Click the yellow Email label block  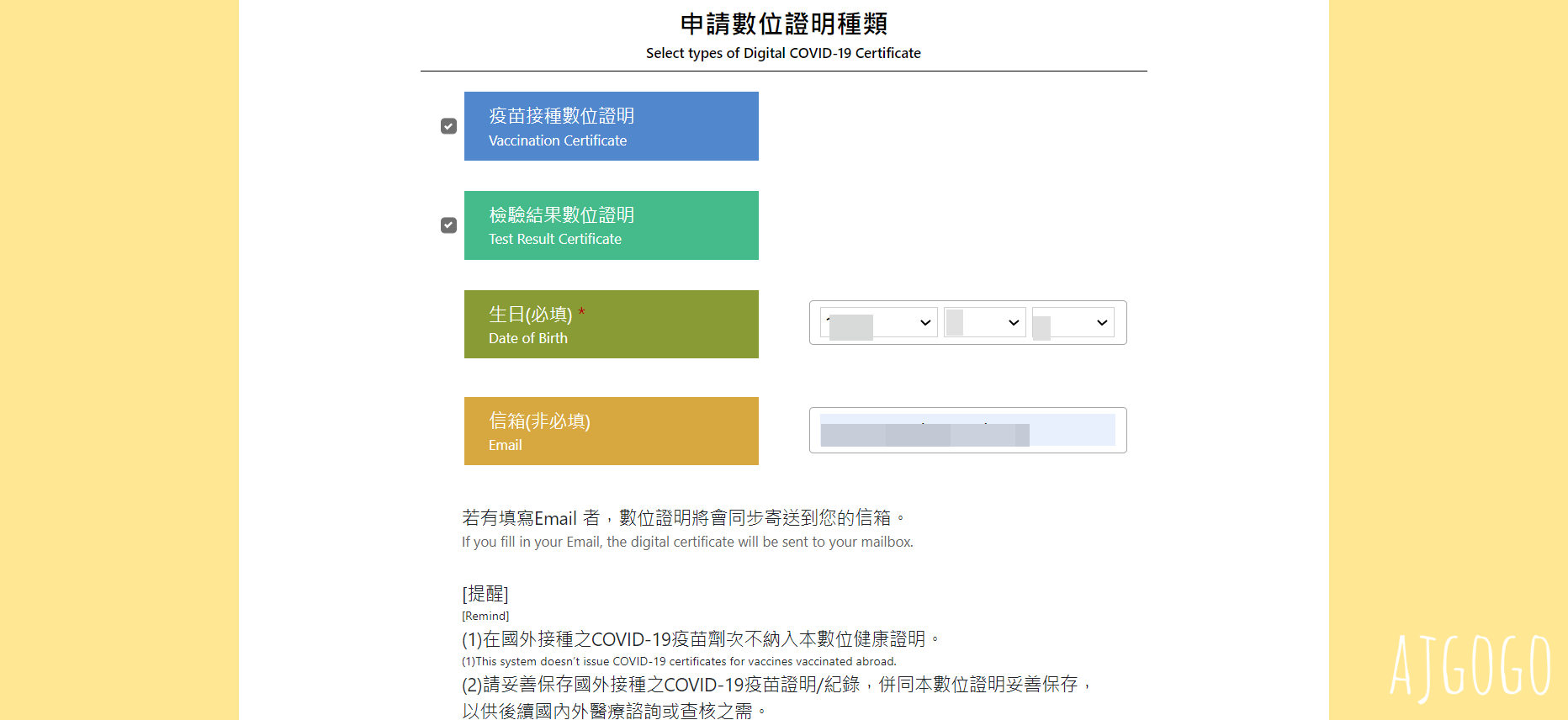[x=612, y=431]
